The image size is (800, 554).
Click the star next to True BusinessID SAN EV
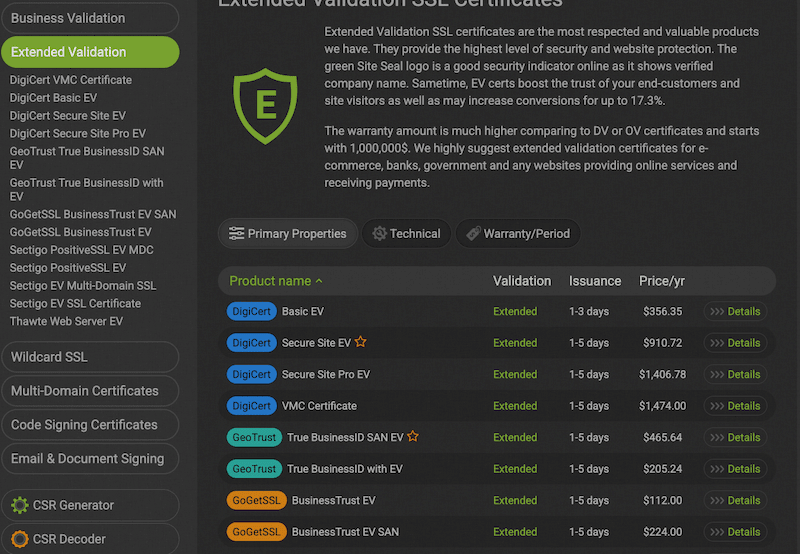[413, 437]
